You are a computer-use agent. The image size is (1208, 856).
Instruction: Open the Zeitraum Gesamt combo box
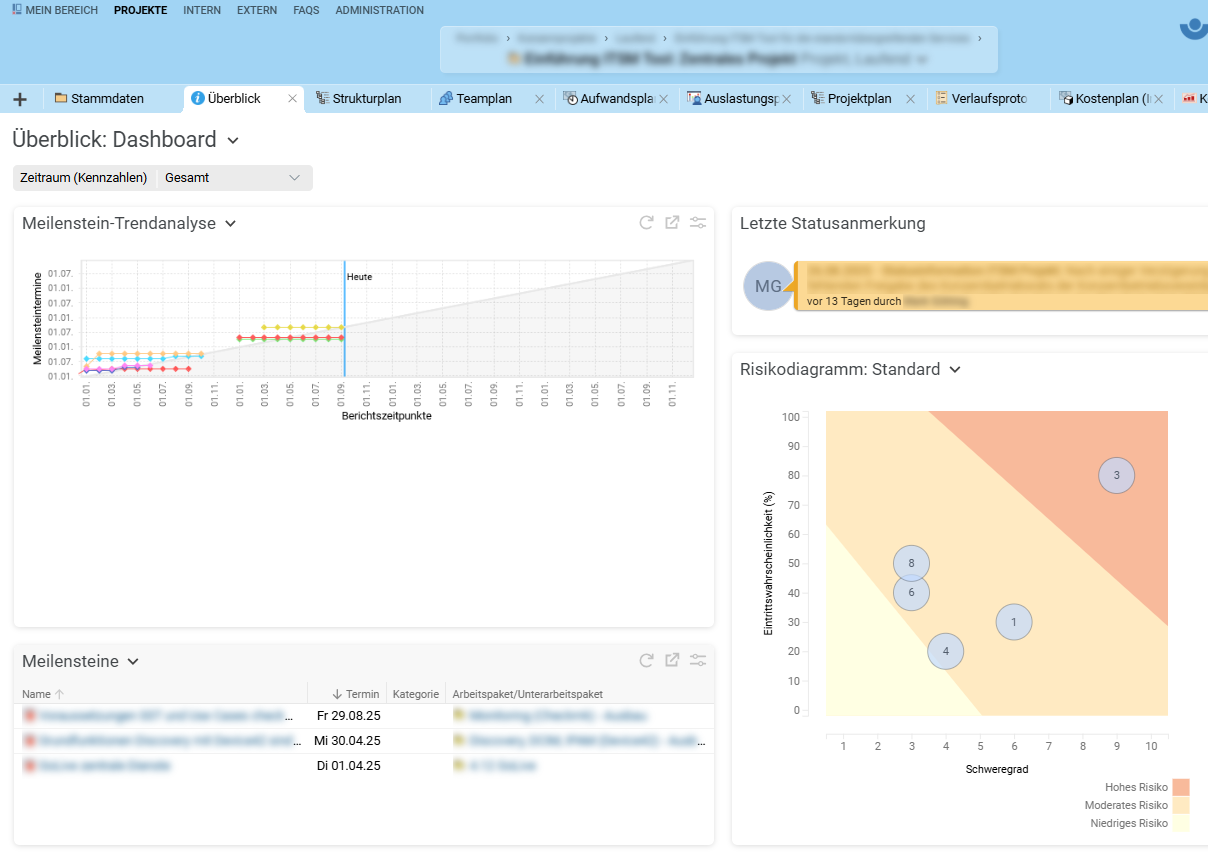click(235, 178)
